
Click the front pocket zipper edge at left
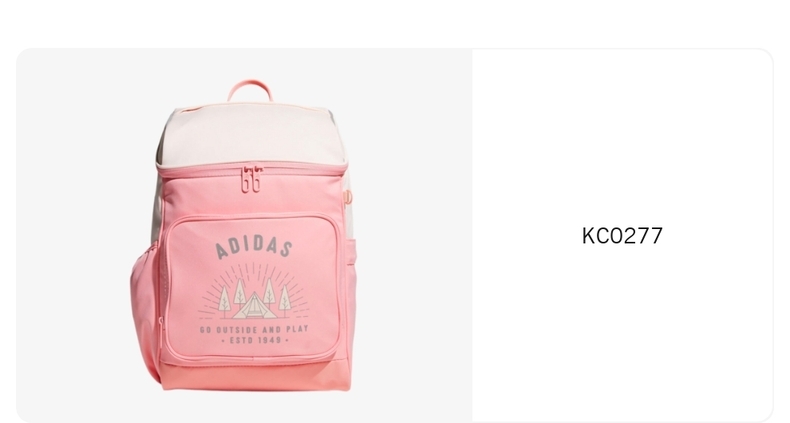(x=163, y=287)
